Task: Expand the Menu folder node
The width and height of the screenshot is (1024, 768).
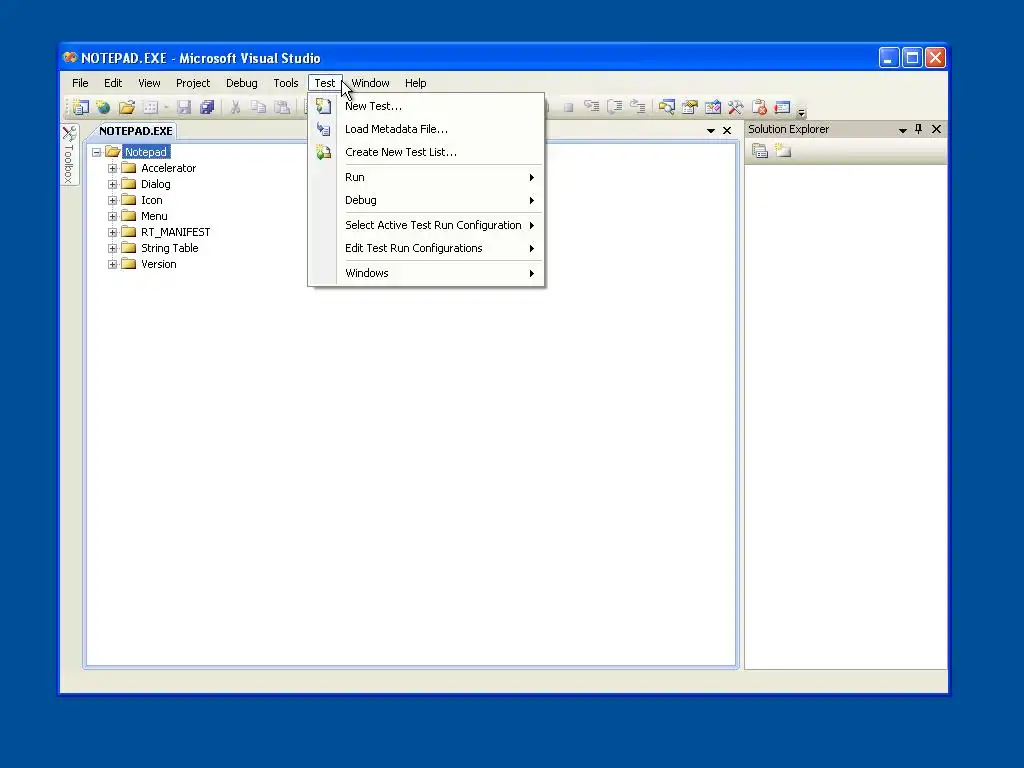Action: click(112, 216)
